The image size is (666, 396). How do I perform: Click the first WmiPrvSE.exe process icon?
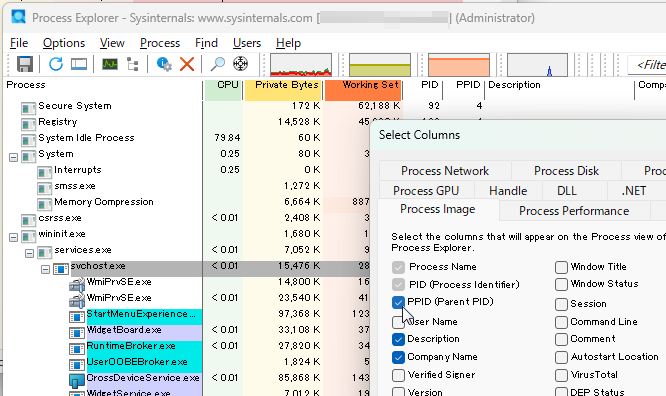click(x=77, y=285)
